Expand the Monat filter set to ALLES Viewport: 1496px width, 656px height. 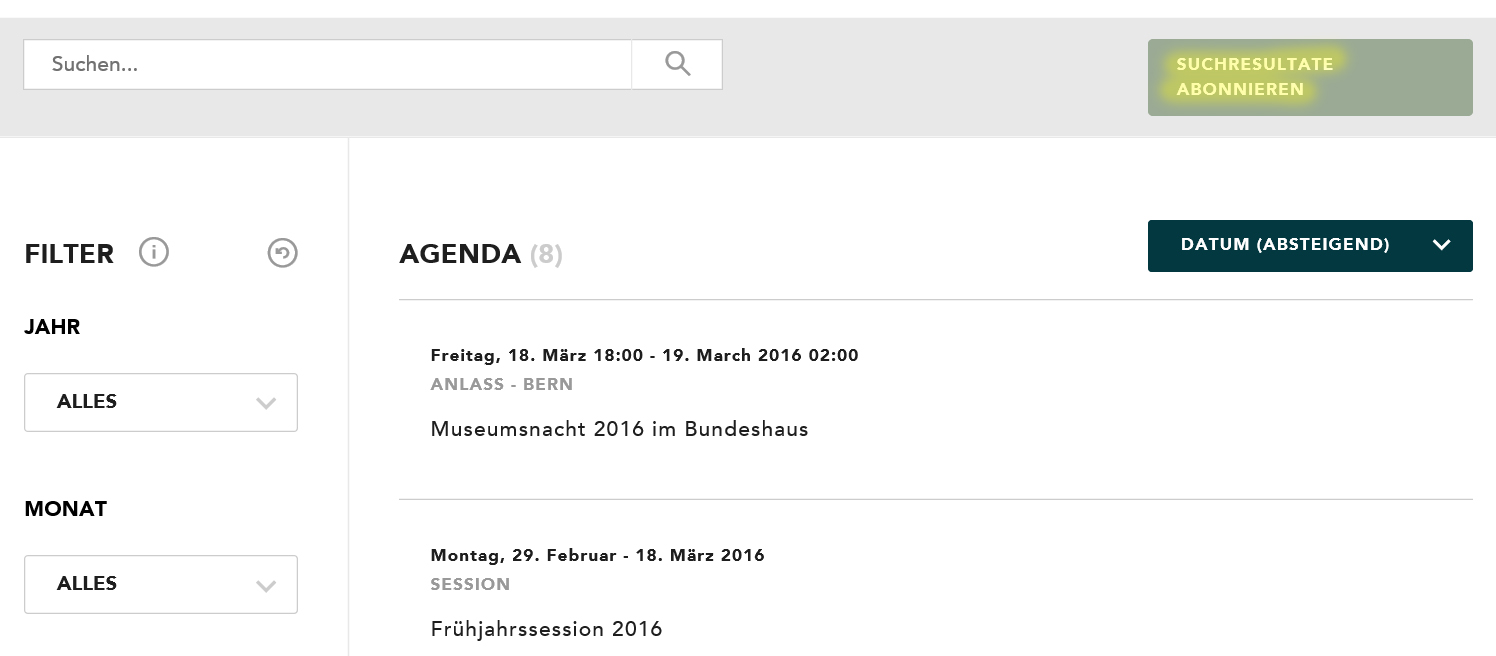pyautogui.click(x=161, y=584)
